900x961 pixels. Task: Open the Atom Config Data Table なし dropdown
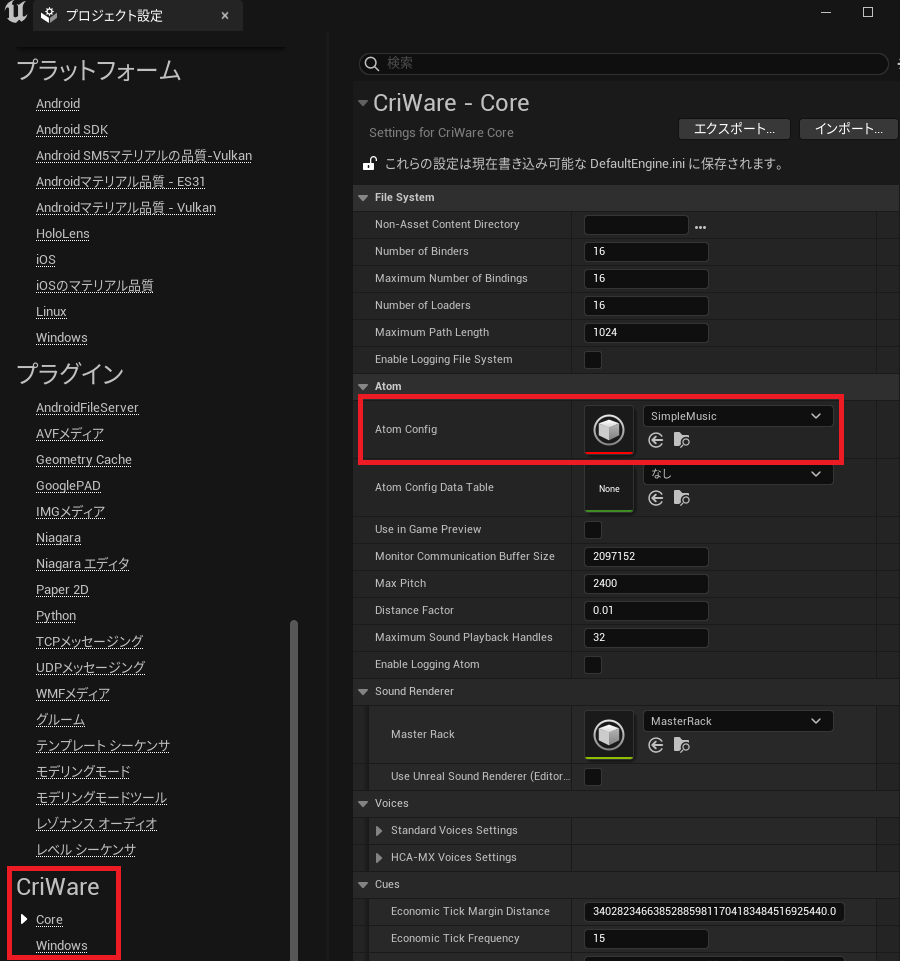738,474
